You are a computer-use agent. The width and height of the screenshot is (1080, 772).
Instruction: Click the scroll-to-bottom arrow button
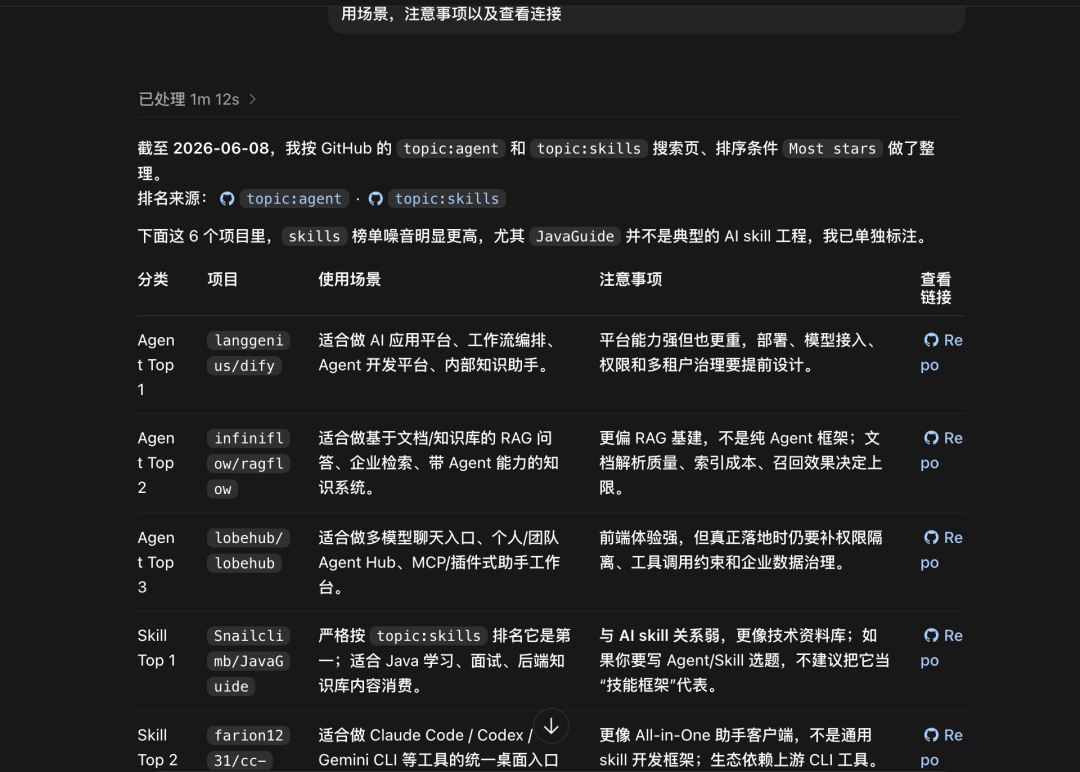point(551,726)
